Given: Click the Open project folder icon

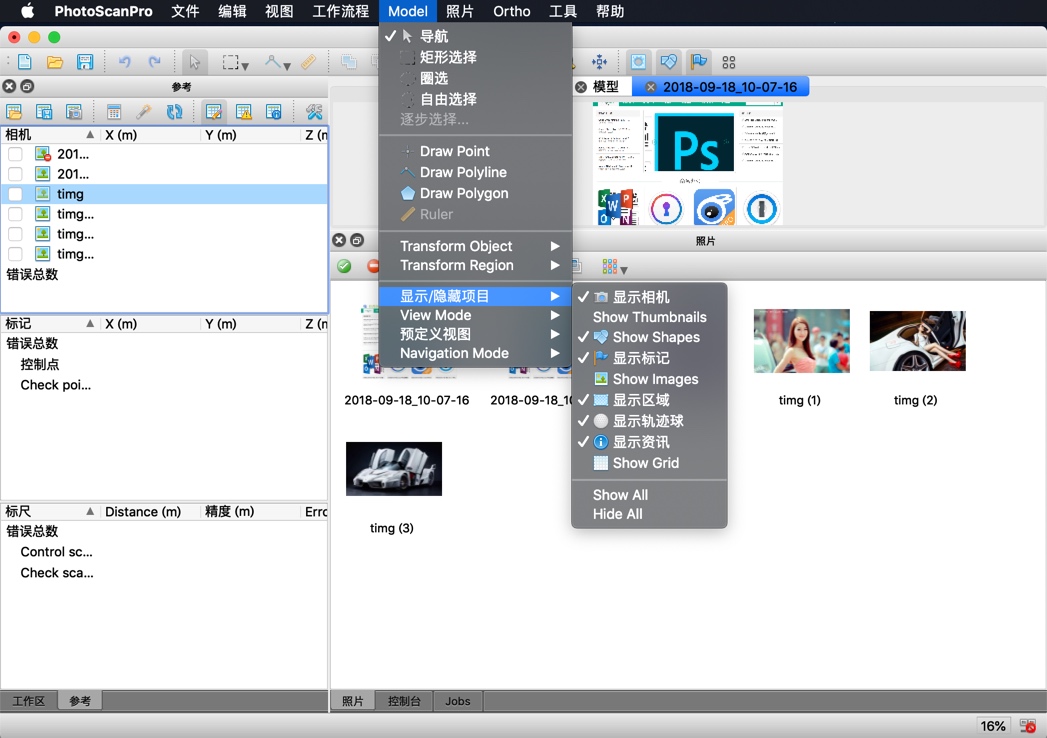Looking at the screenshot, I should [x=55, y=62].
